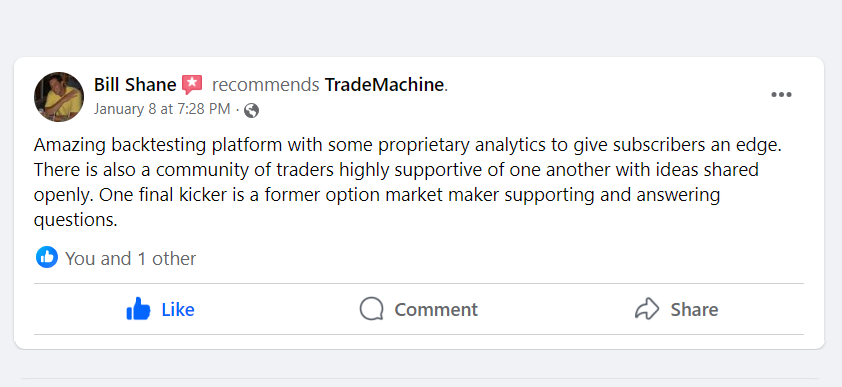The height and width of the screenshot is (387, 842).
Task: Toggle the Like label to unlike the post
Action: tap(178, 310)
